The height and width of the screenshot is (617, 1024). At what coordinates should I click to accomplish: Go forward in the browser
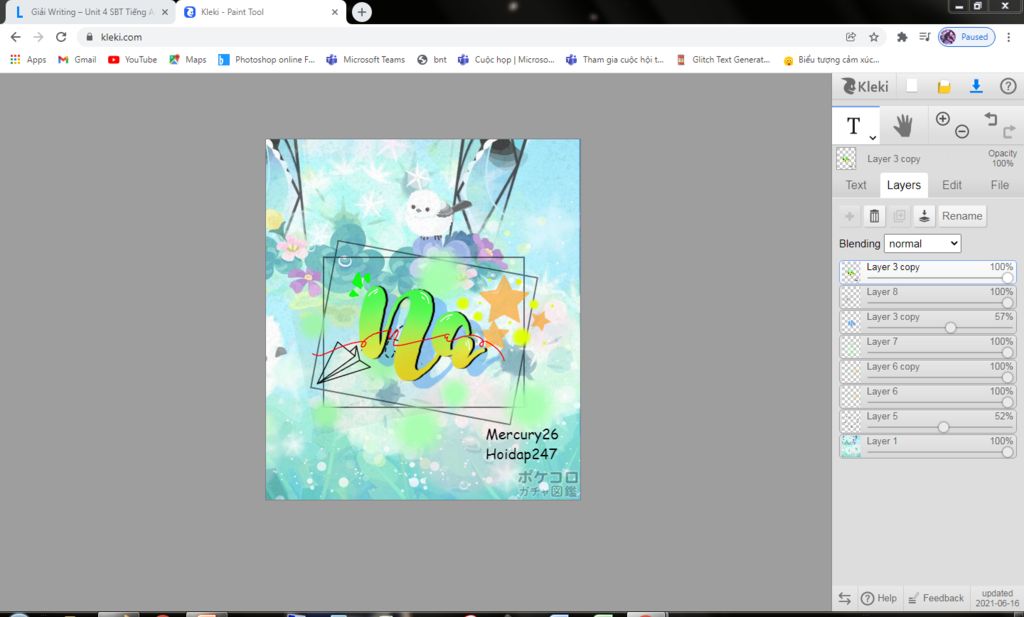[38, 37]
